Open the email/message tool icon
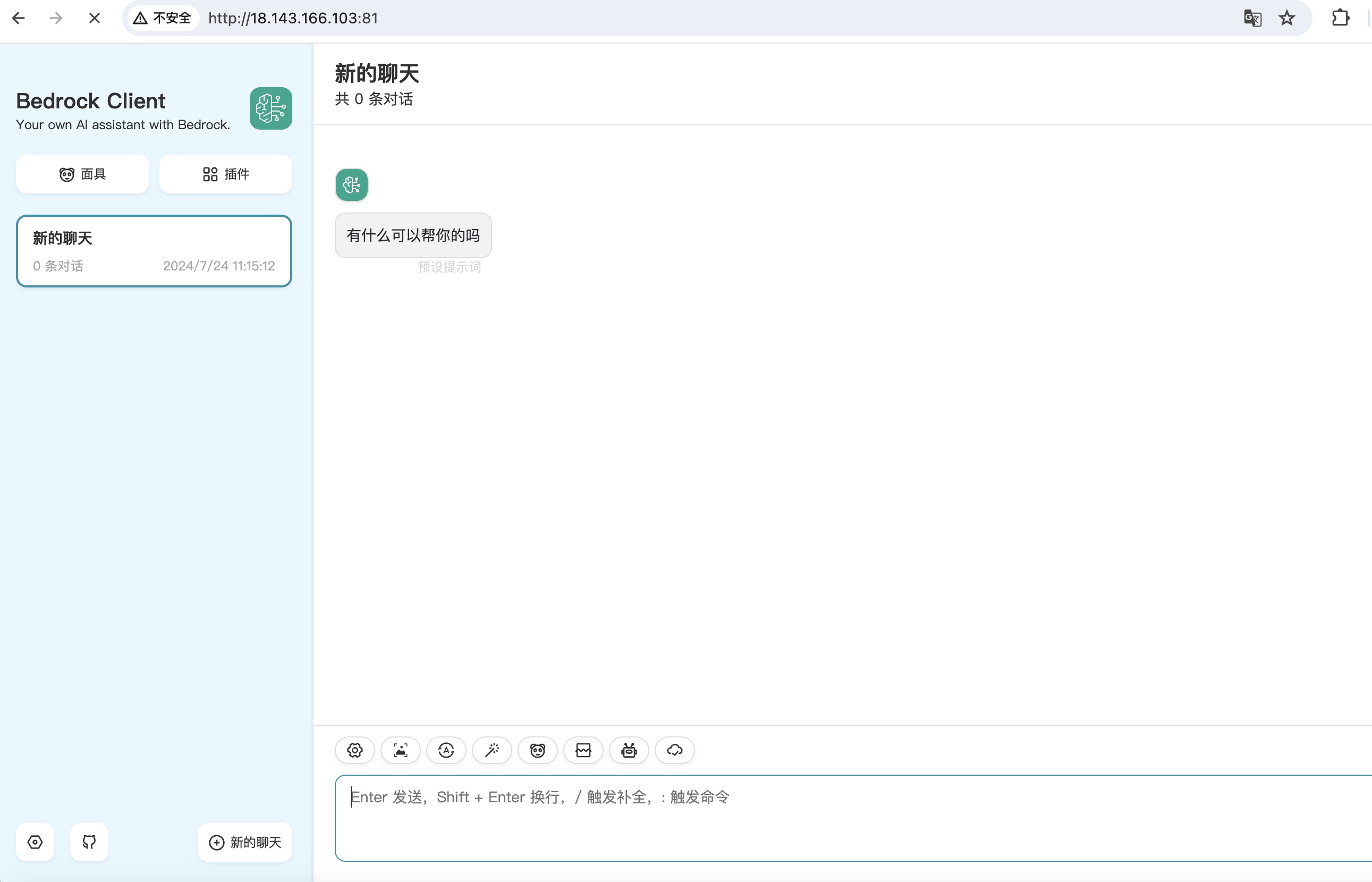Viewport: 1372px width, 882px height. pos(583,750)
